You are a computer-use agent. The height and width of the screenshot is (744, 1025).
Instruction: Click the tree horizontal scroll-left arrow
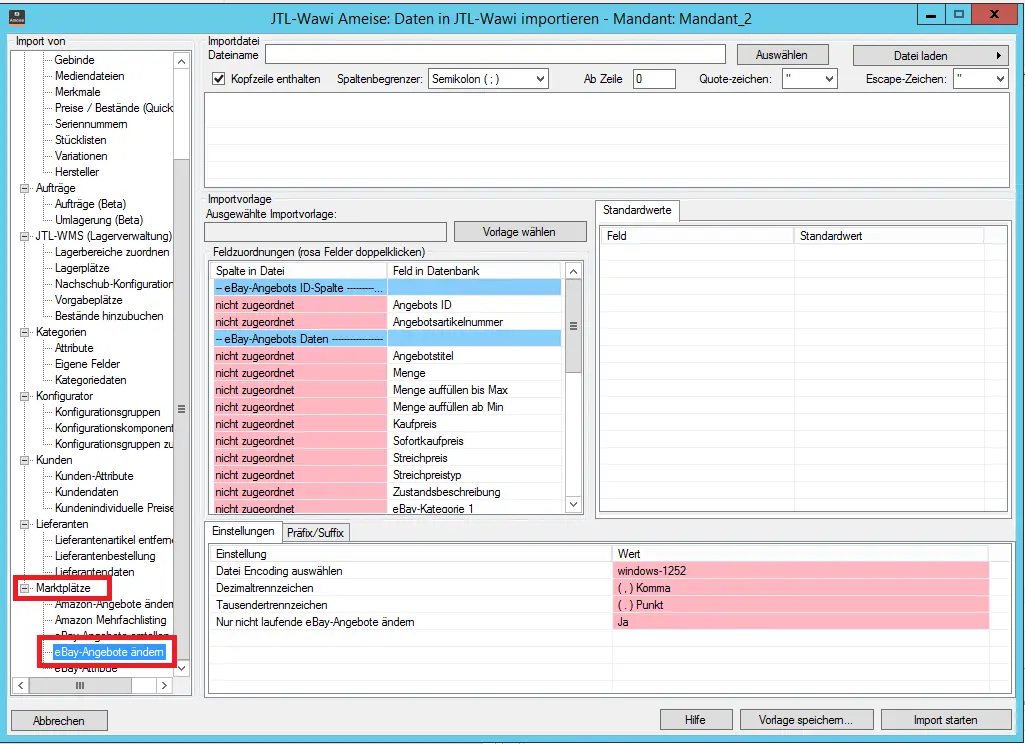pyautogui.click(x=21, y=685)
